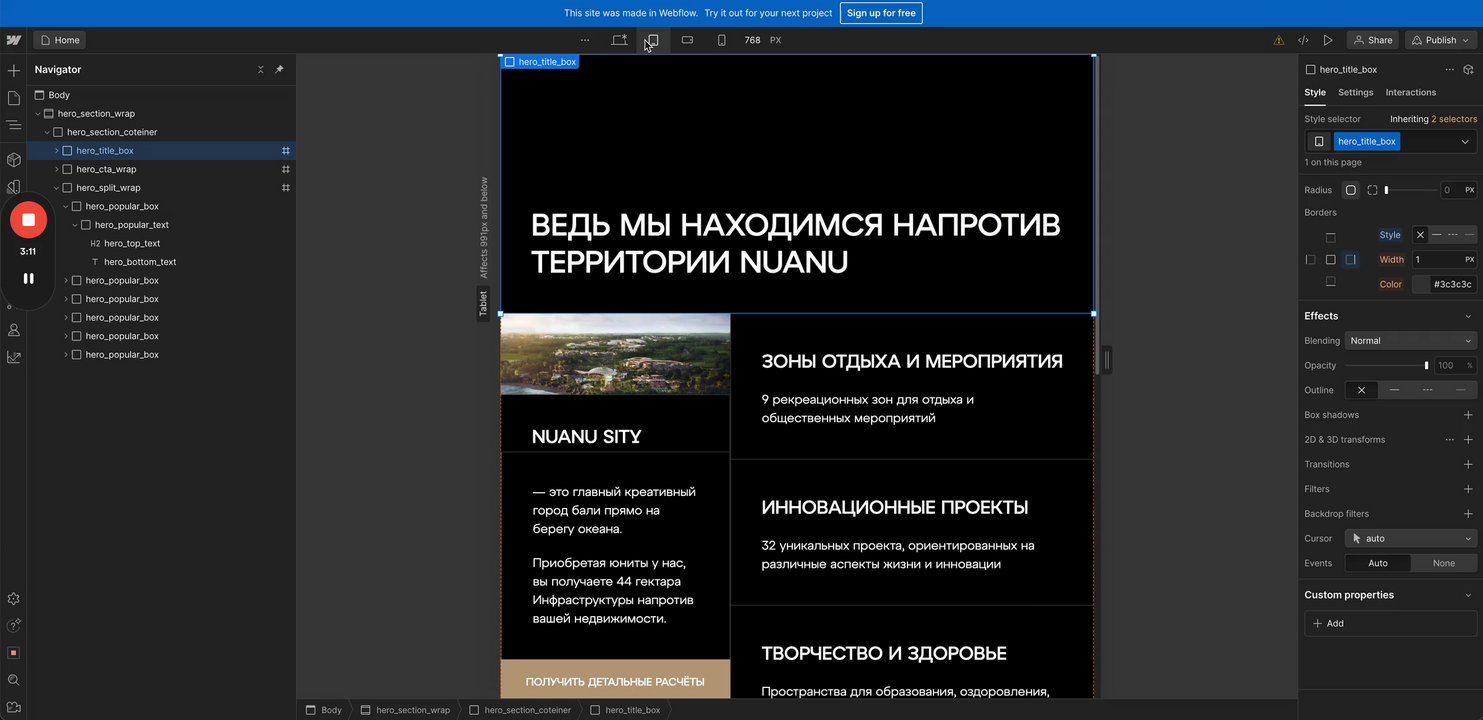
Task: Open the Pages panel icon
Action: (14, 98)
